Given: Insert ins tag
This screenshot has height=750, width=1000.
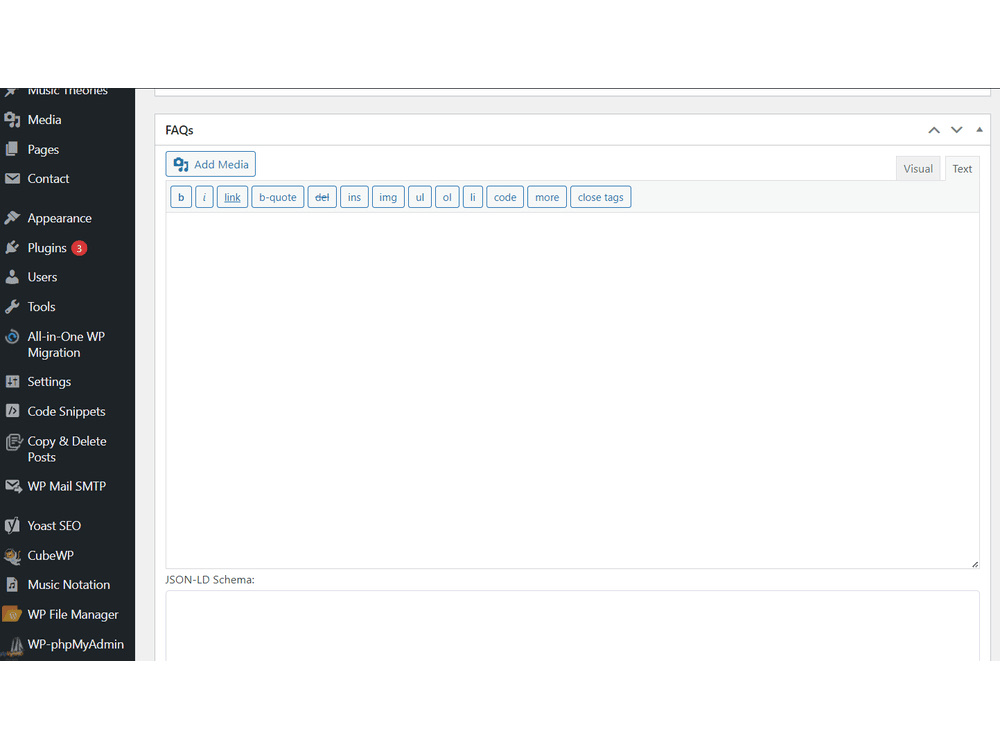Looking at the screenshot, I should click(354, 197).
